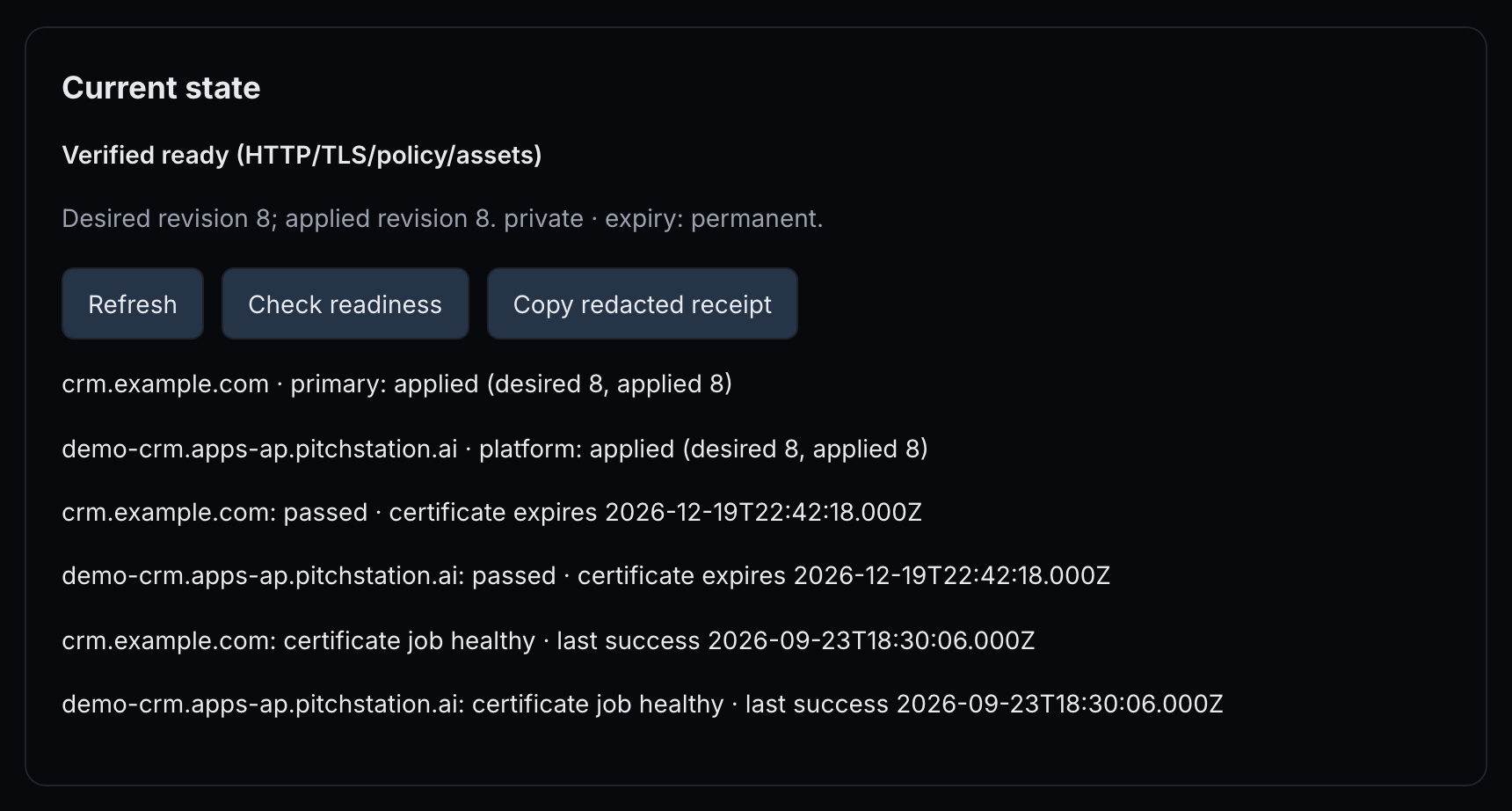
Task: Select the 'demo-crm.apps-ap.pitchstation.ai · platform: applied' row
Action: click(x=495, y=449)
